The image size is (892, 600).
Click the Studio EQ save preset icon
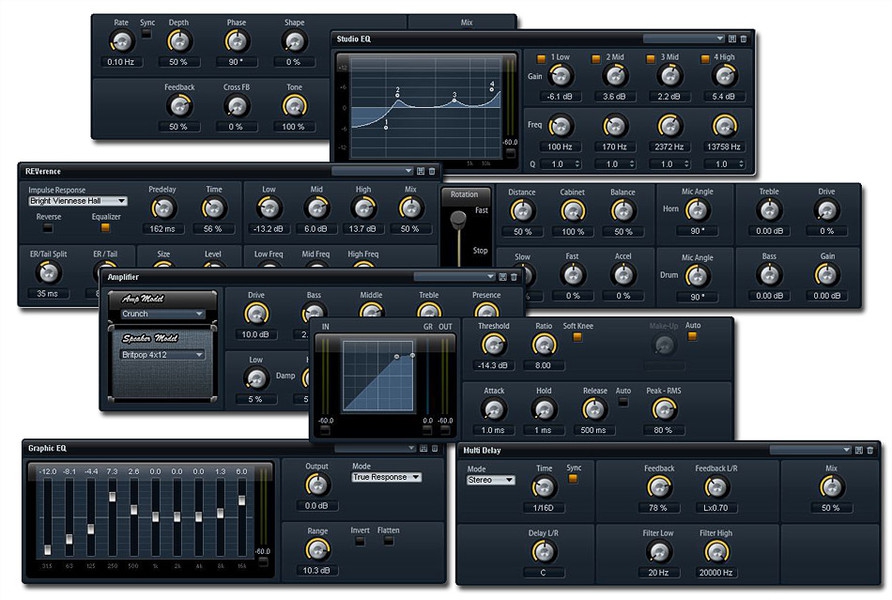pyautogui.click(x=732, y=38)
